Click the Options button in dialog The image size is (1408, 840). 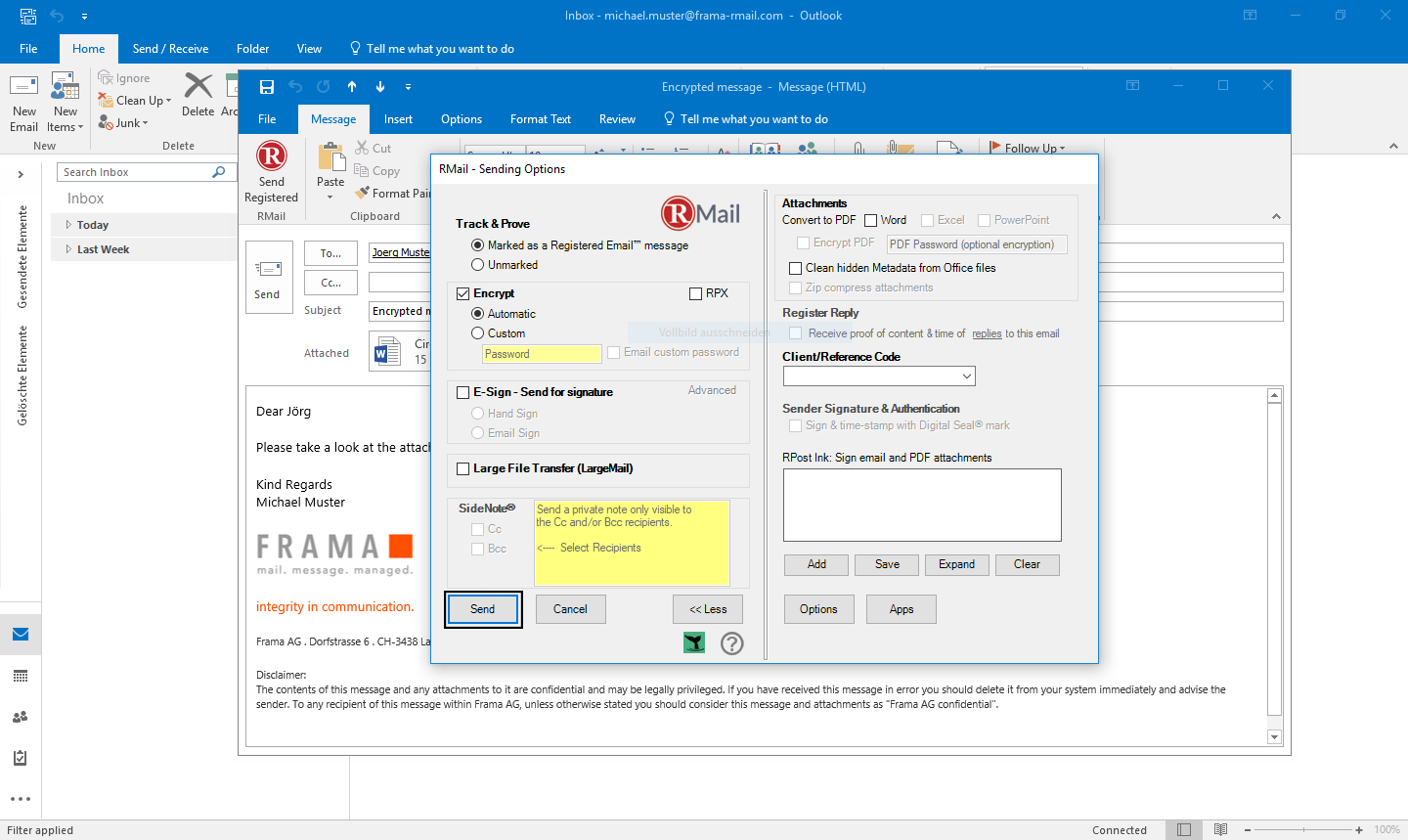click(818, 609)
